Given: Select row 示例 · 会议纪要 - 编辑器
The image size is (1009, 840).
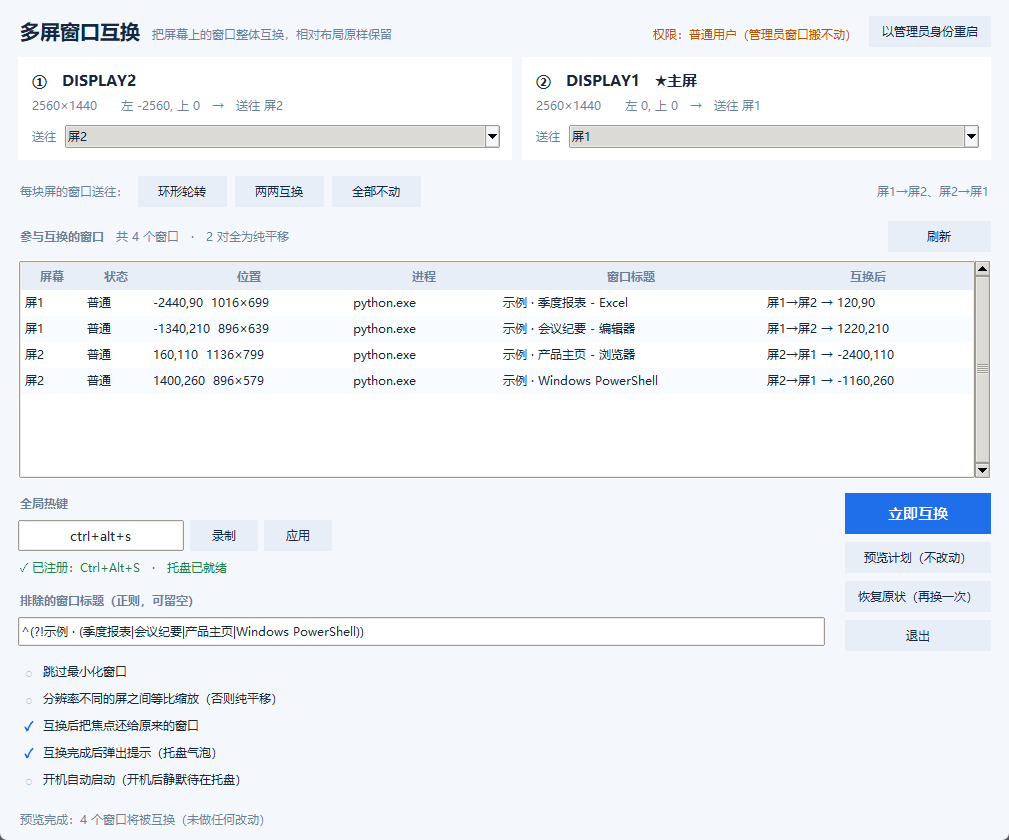Looking at the screenshot, I should coord(497,329).
